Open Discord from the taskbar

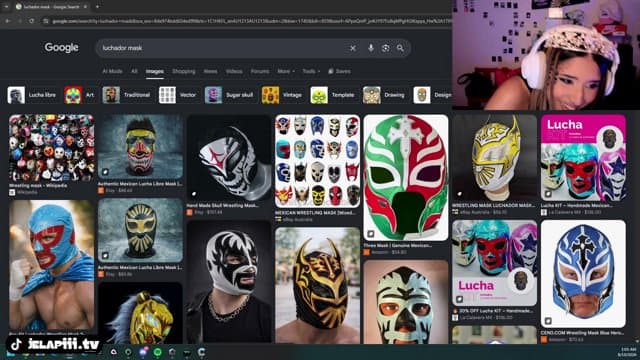click(143, 352)
